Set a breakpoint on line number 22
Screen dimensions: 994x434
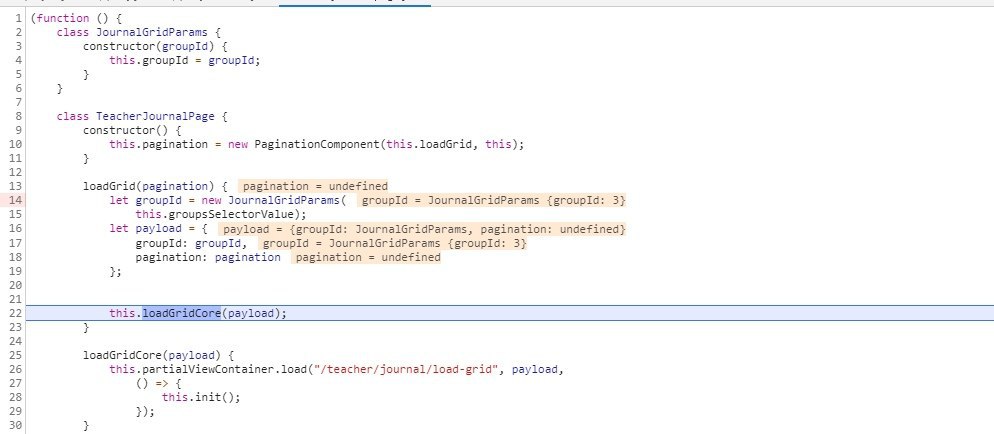(16, 313)
